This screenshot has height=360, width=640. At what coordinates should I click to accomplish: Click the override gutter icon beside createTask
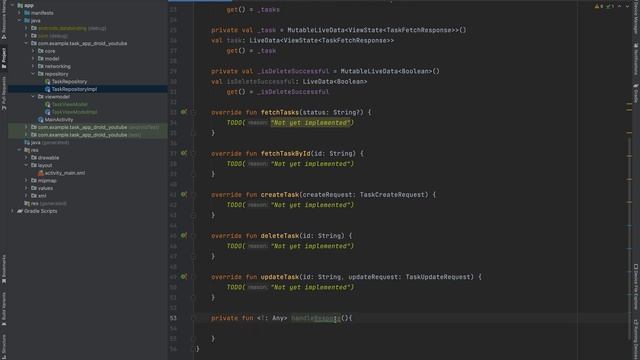[184, 194]
